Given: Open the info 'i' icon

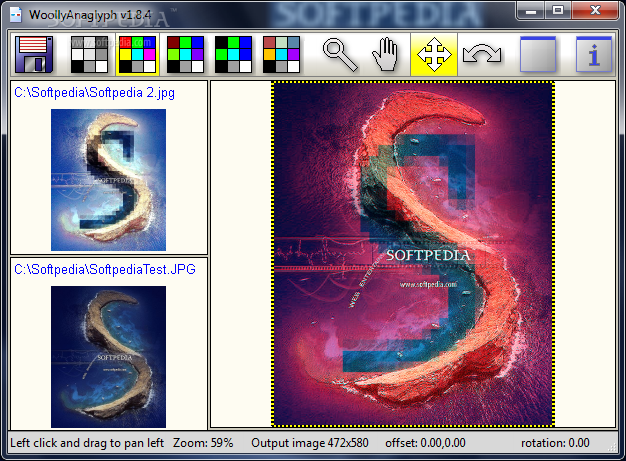Looking at the screenshot, I should 594,54.
